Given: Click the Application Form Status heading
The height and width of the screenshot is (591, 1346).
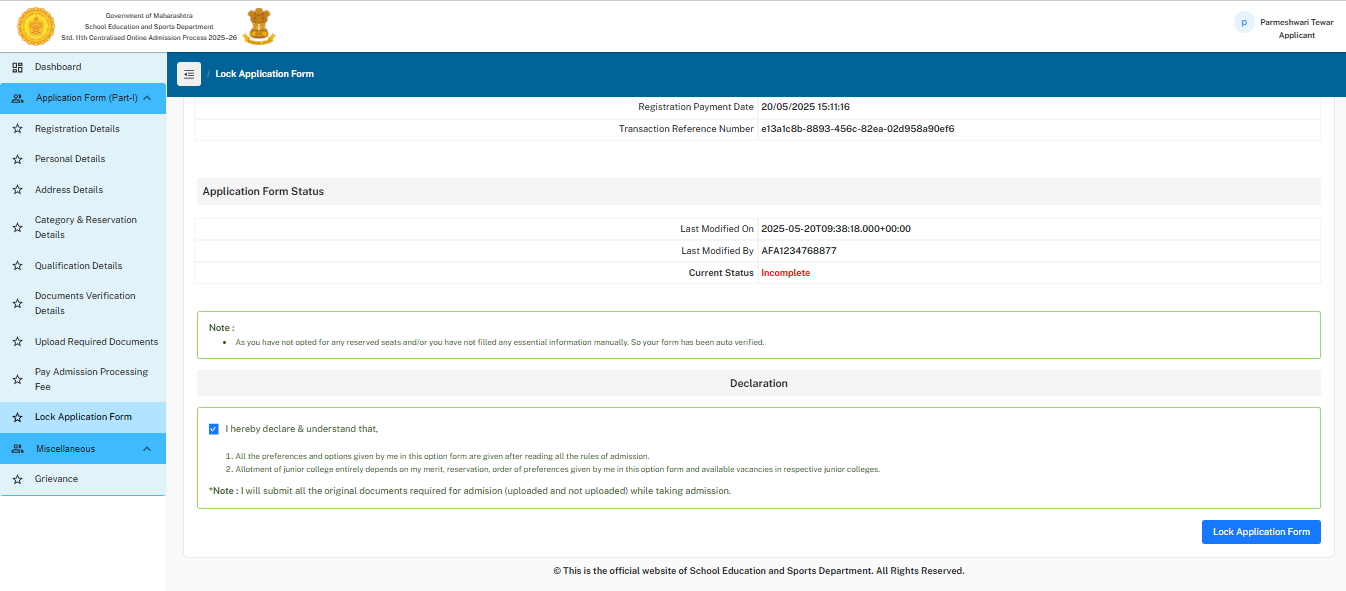Looking at the screenshot, I should coord(263,191).
